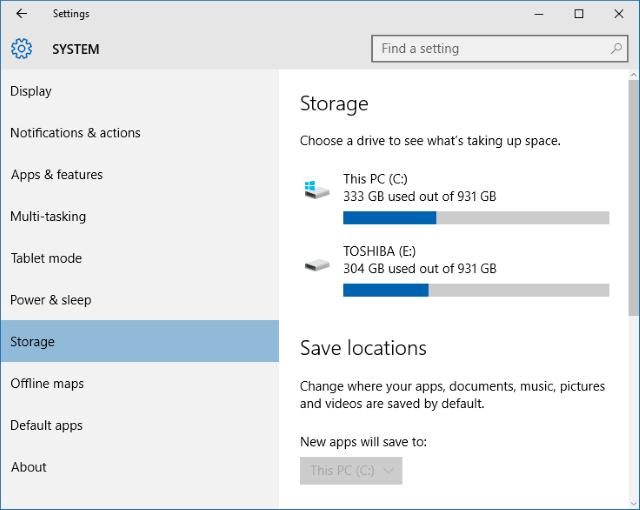The image size is (640, 510).
Task: Click the This PC (C:) drive icon
Action: [x=317, y=188]
